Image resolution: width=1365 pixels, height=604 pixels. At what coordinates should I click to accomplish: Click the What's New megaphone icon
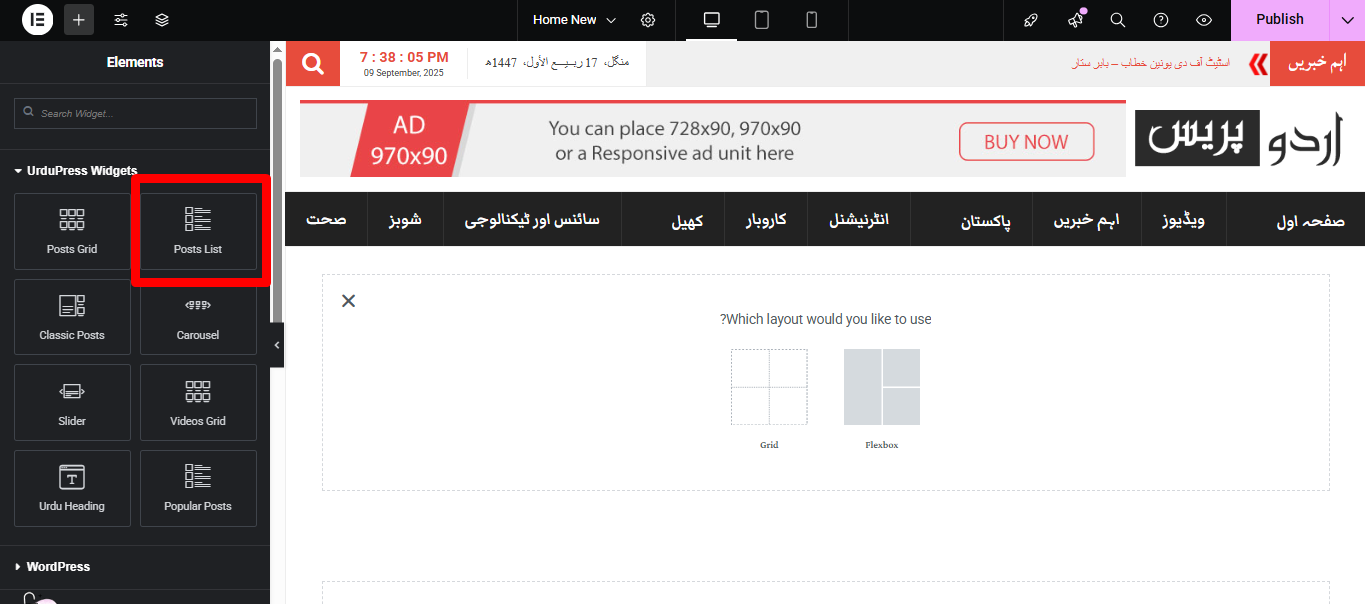[x=1075, y=20]
